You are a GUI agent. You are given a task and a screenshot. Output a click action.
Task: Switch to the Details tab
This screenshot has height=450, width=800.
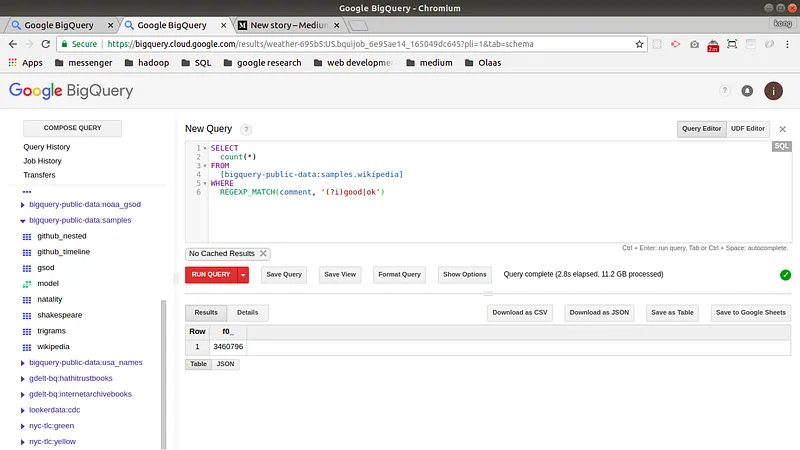[x=247, y=313]
